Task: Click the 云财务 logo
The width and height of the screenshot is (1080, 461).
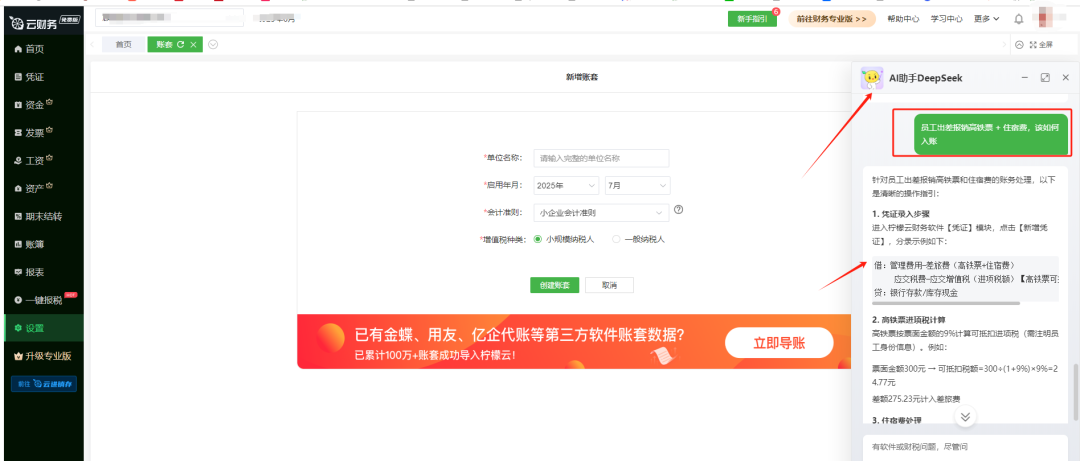Action: (45, 23)
